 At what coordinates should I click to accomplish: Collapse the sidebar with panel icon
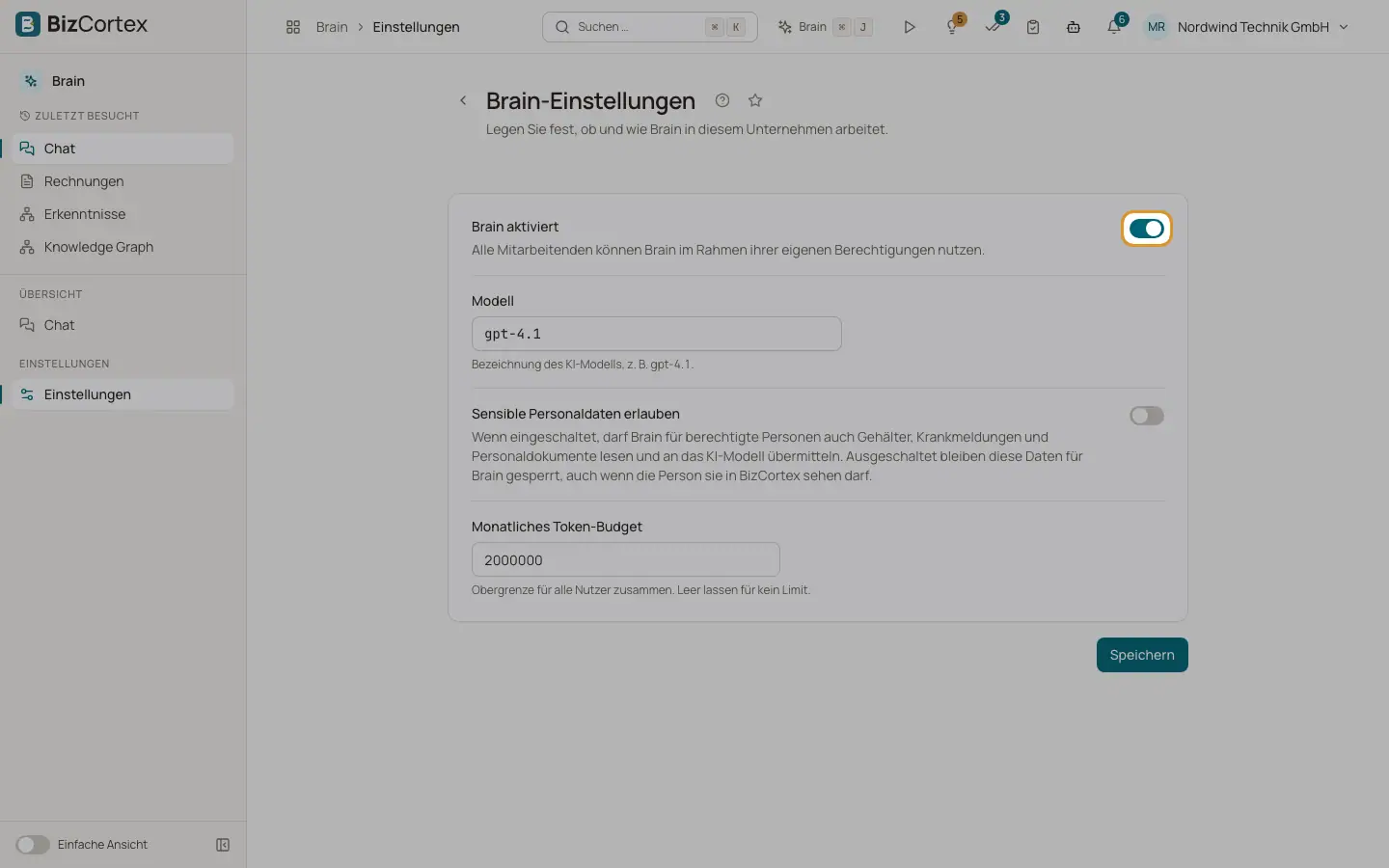pos(223,845)
